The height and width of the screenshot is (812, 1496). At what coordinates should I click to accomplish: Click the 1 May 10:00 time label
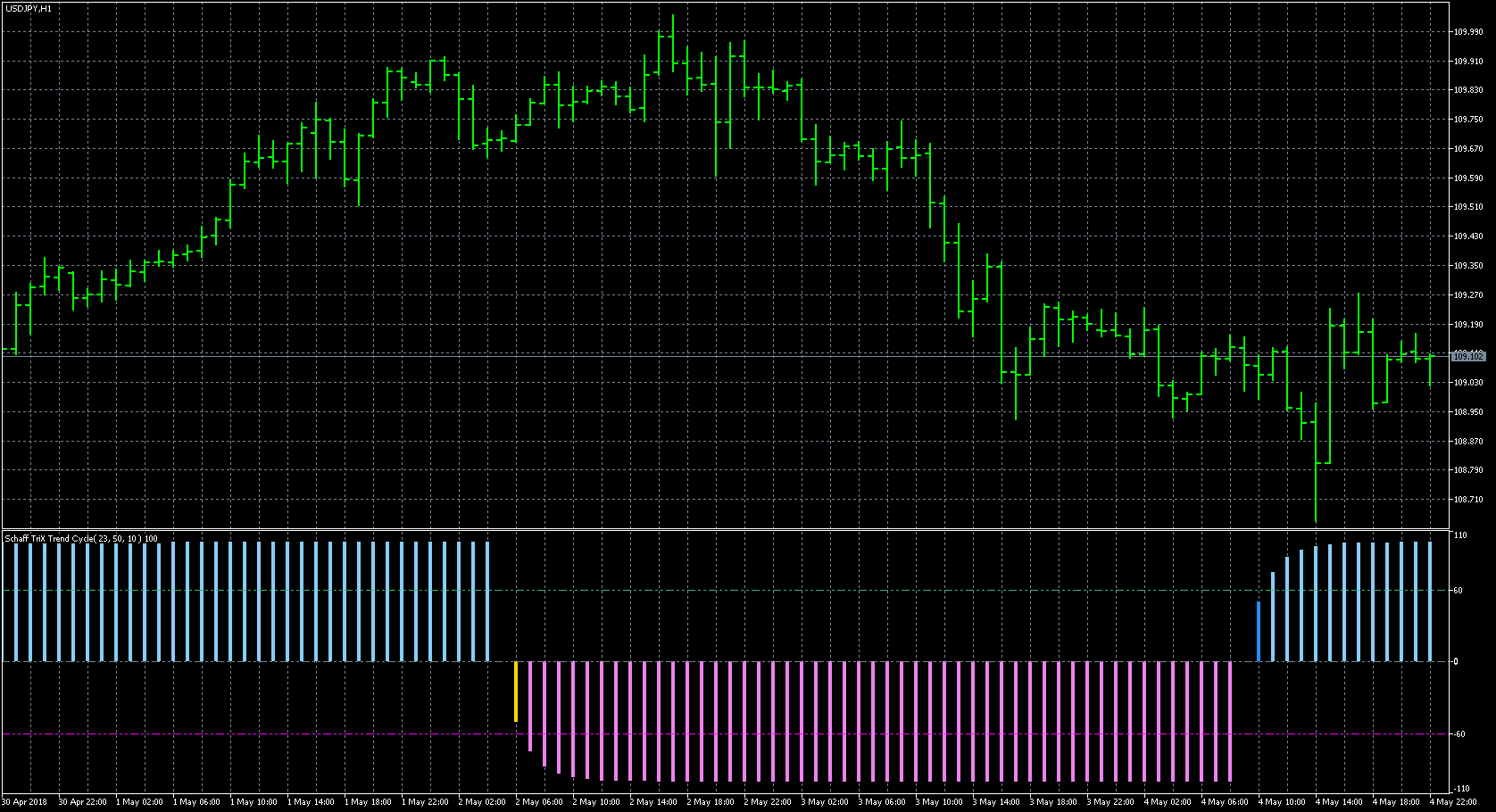click(253, 802)
